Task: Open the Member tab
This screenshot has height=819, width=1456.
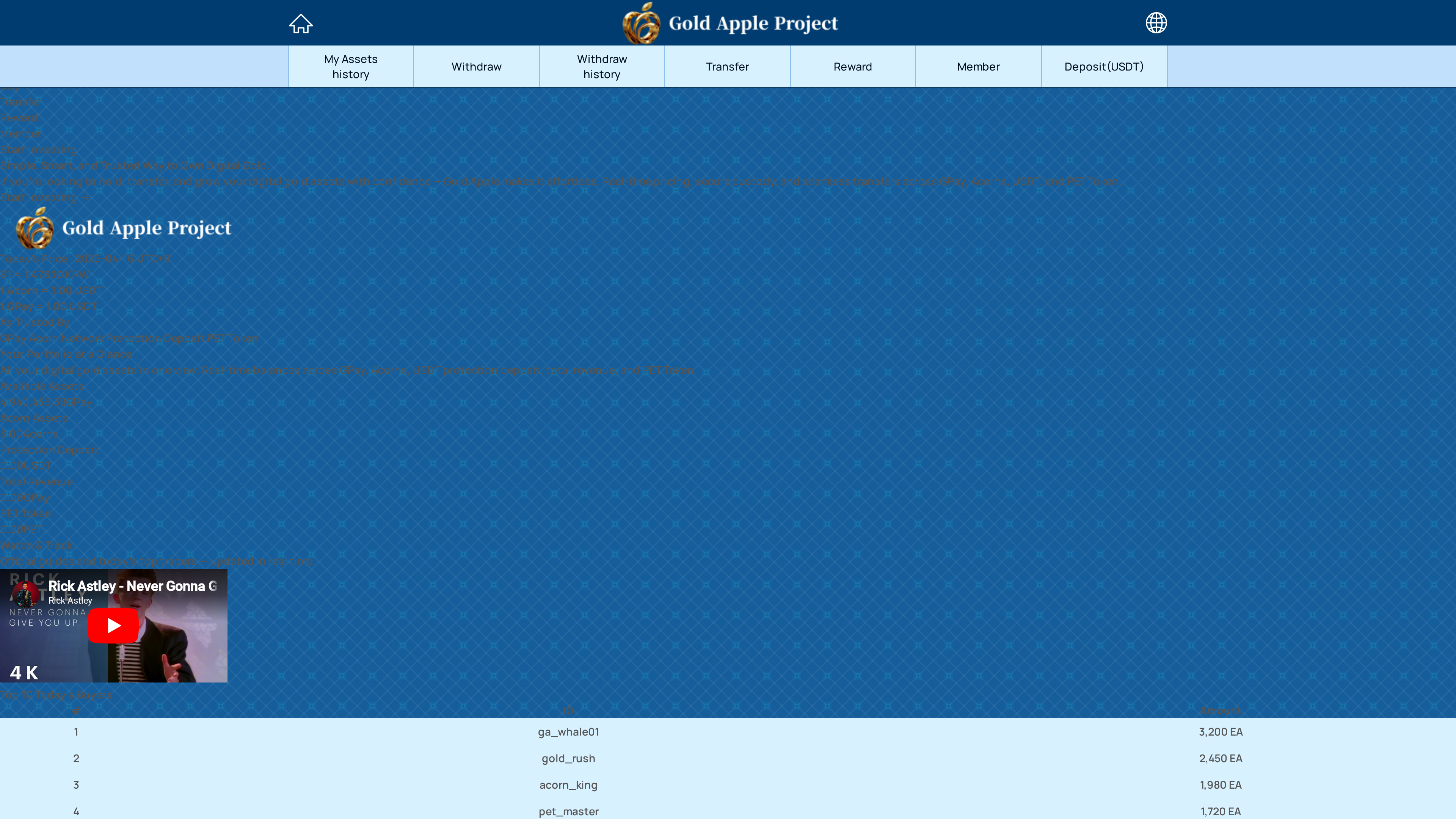Action: coord(978,67)
